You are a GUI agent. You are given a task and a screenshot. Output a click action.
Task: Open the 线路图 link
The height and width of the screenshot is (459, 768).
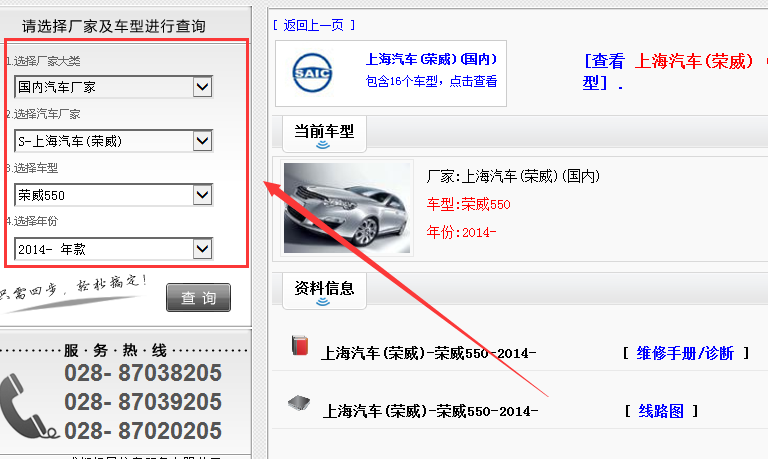(661, 411)
